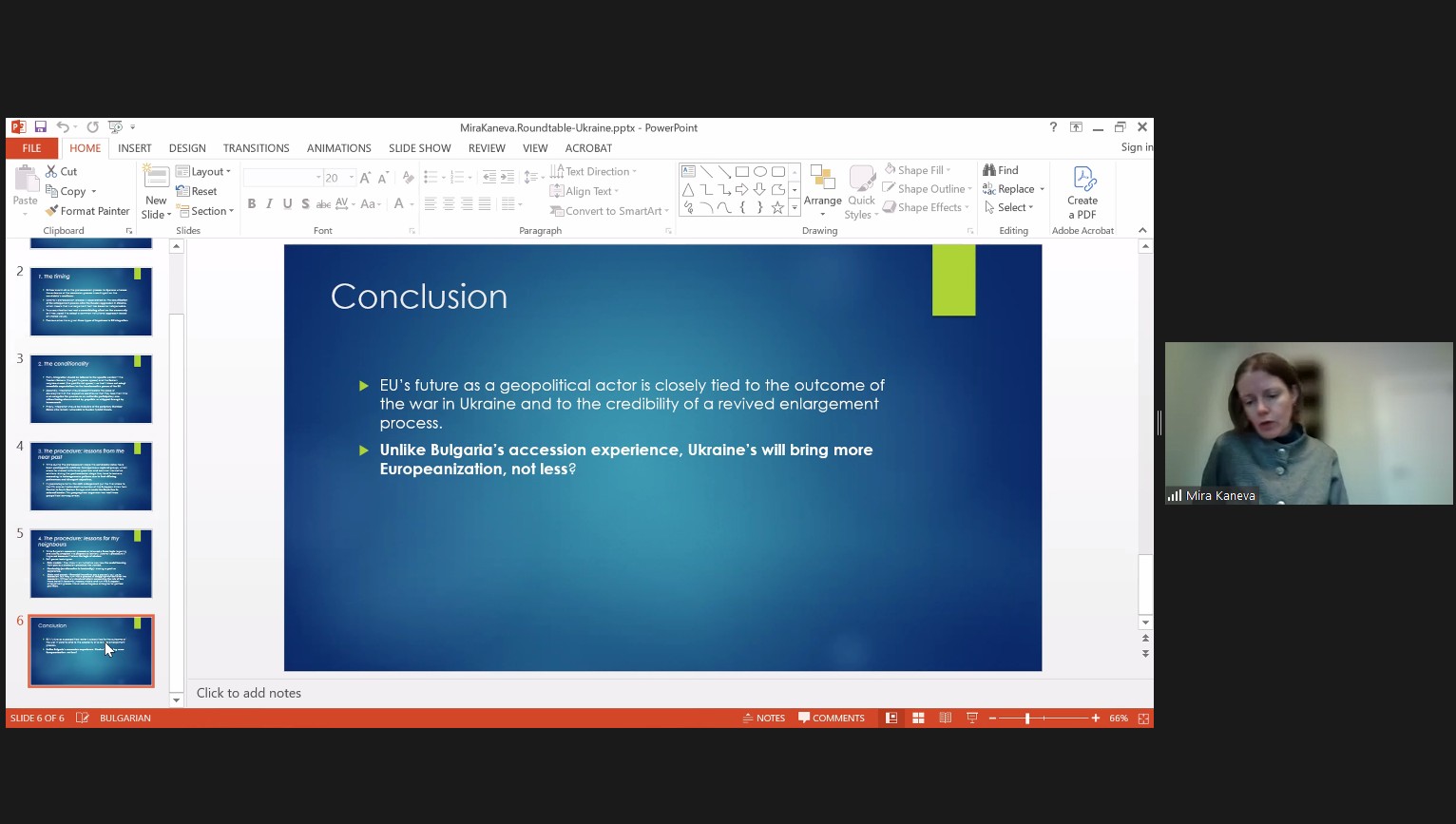Open the Section dropdown menu
Viewport: 1456px width, 824px height.
point(205,211)
